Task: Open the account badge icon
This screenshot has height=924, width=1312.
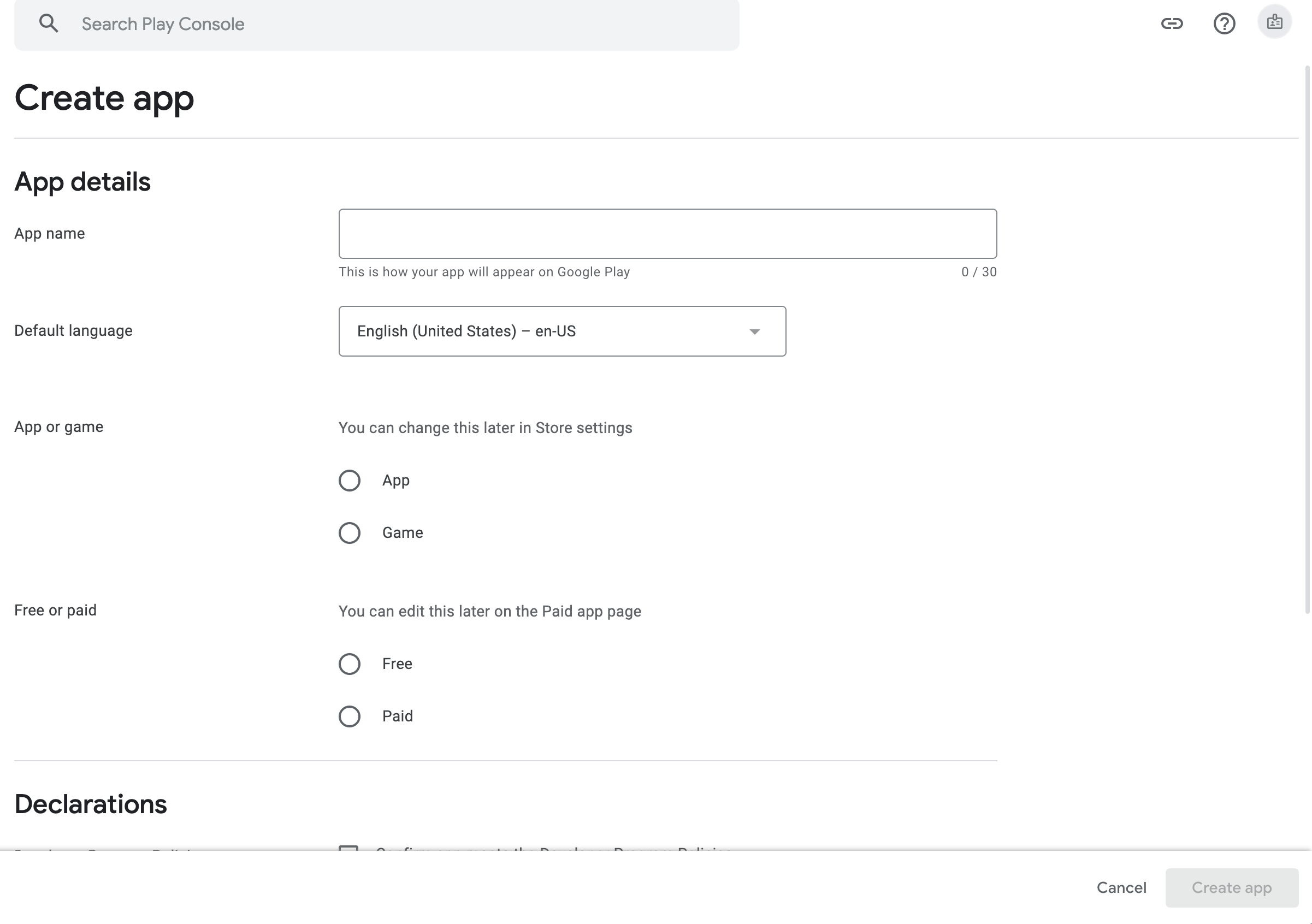Action: pos(1274,22)
